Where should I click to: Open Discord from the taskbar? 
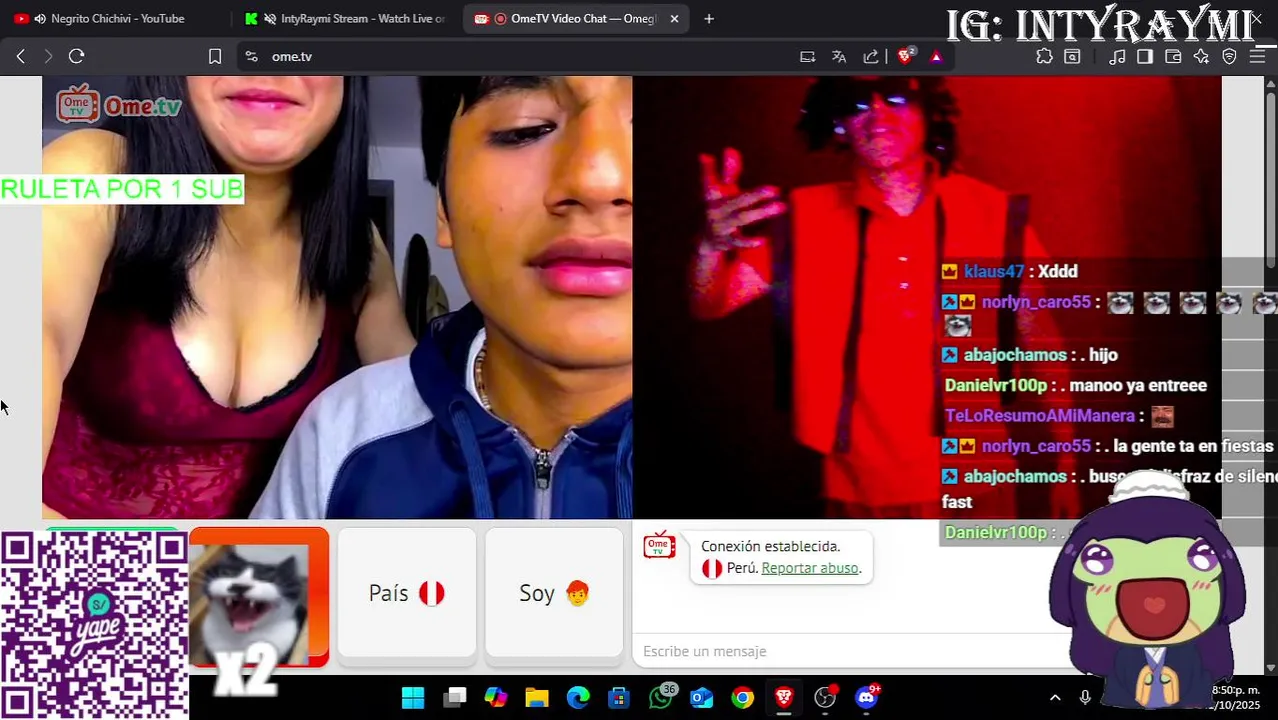867,696
